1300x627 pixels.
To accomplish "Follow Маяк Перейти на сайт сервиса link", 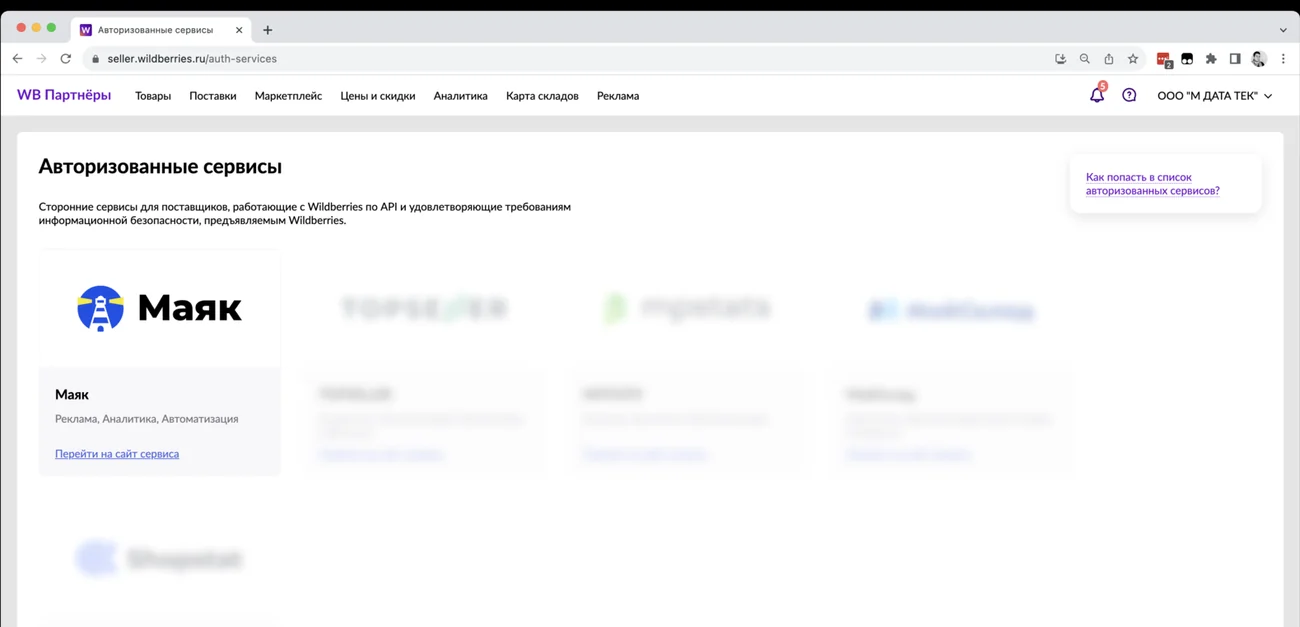I will pyautogui.click(x=117, y=454).
